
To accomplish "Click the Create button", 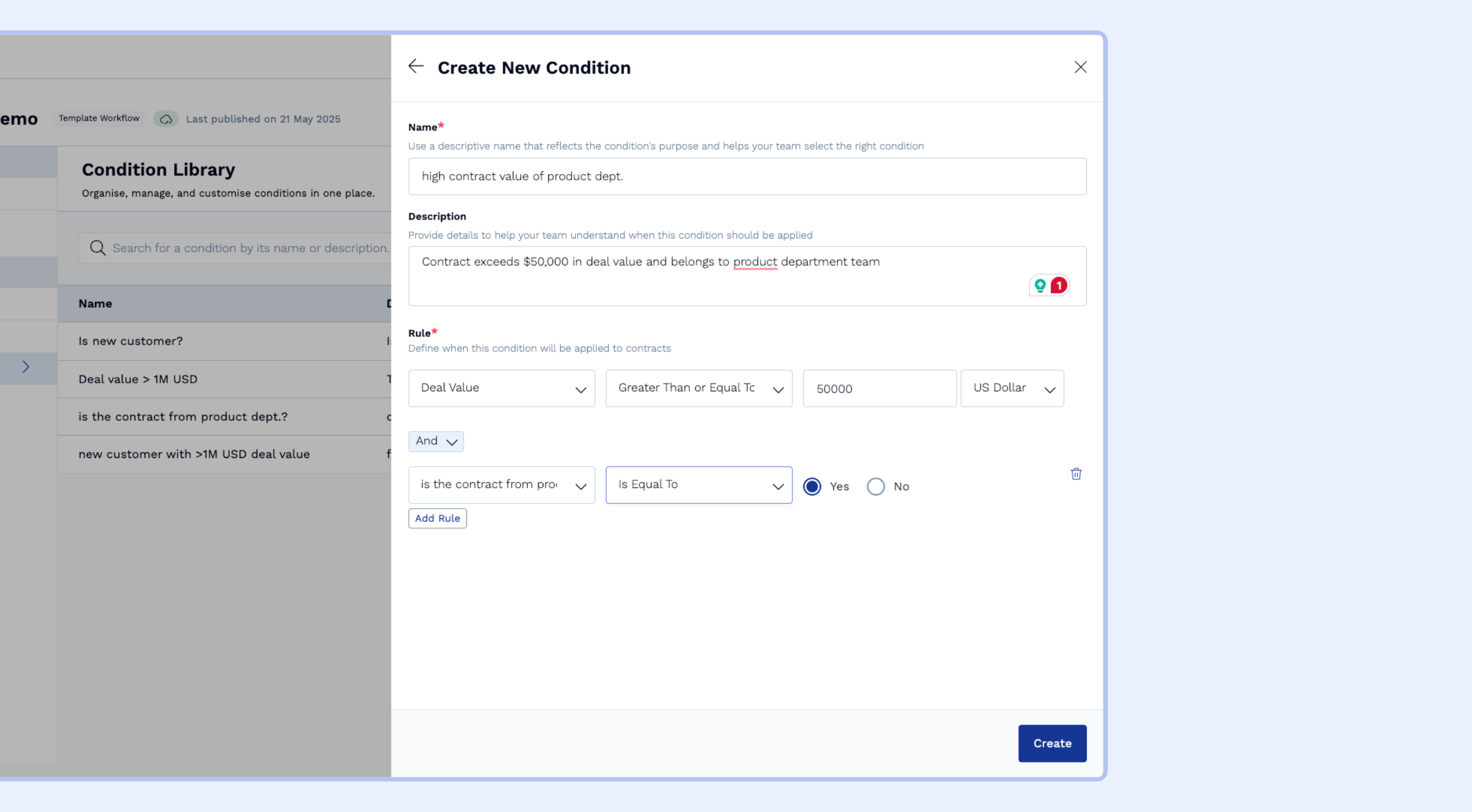I will pyautogui.click(x=1052, y=743).
